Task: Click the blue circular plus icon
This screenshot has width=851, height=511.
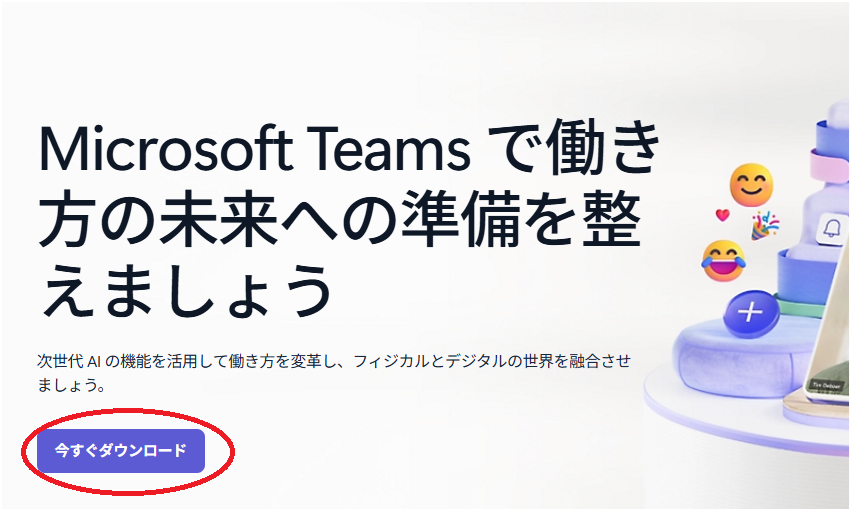Action: 751,314
